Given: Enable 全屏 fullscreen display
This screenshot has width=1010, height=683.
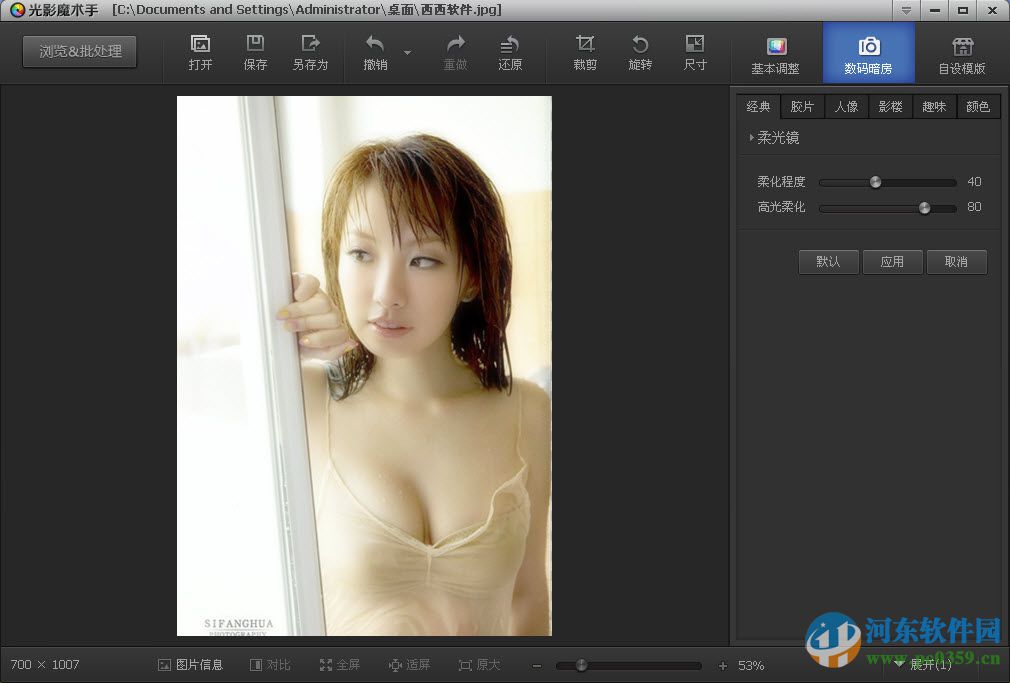Looking at the screenshot, I should click(340, 664).
